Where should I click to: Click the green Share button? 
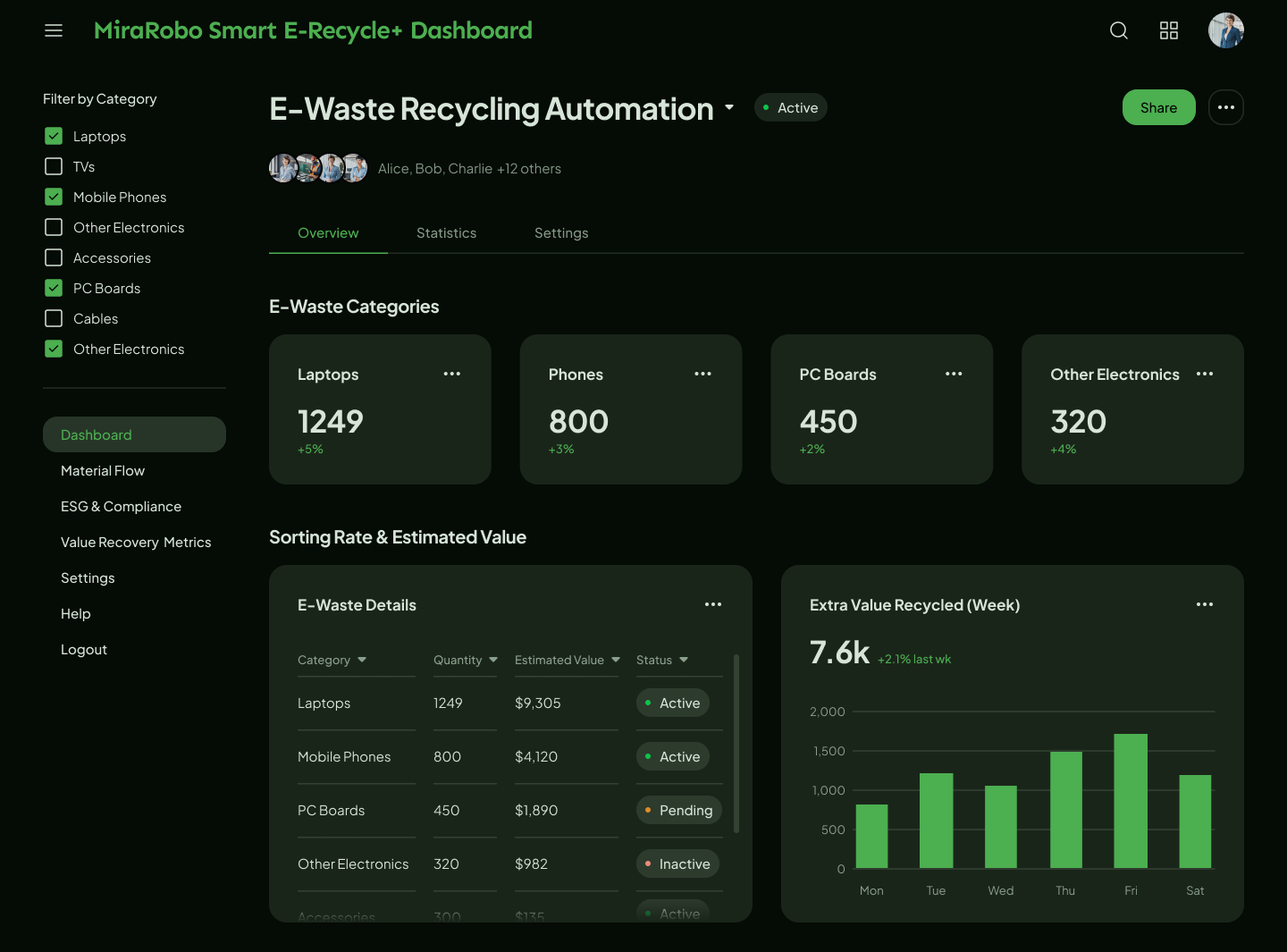click(1158, 107)
